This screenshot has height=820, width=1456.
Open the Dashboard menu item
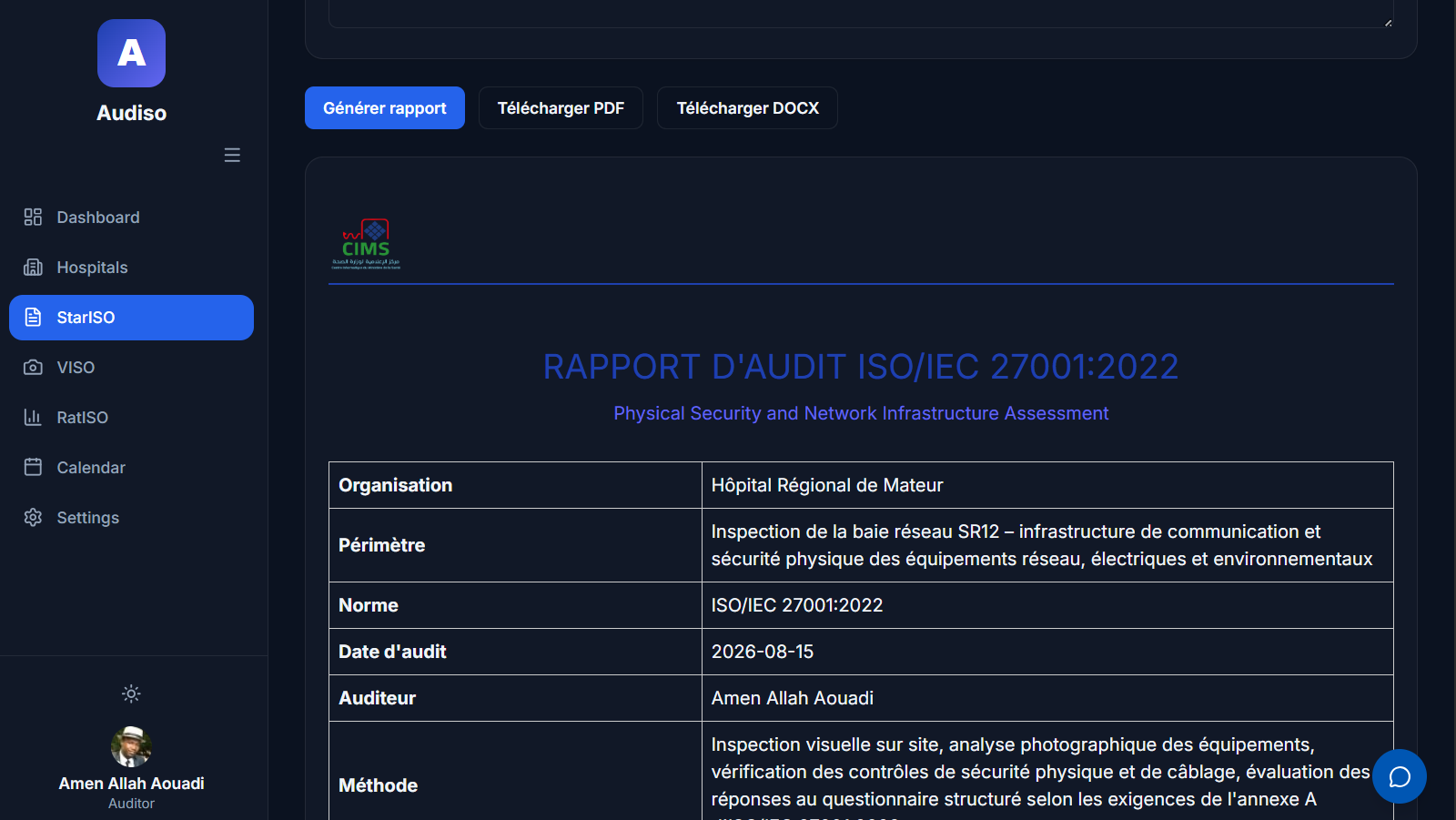click(x=131, y=218)
